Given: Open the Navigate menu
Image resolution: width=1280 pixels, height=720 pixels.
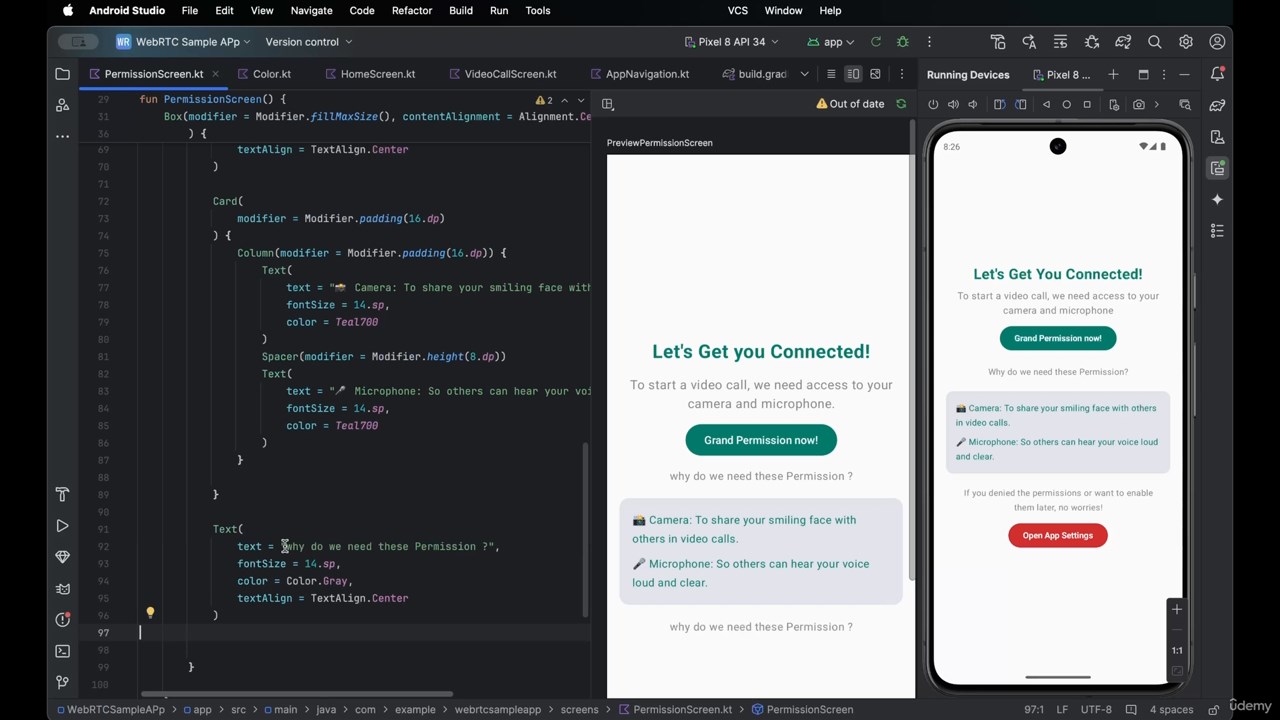Looking at the screenshot, I should (311, 10).
